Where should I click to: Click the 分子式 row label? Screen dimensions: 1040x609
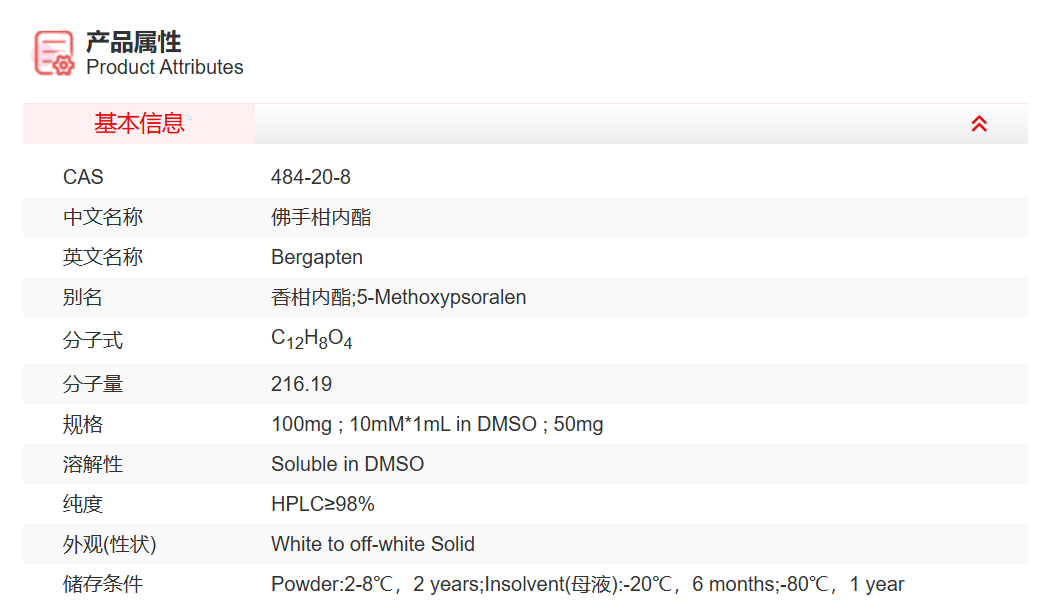click(x=93, y=340)
